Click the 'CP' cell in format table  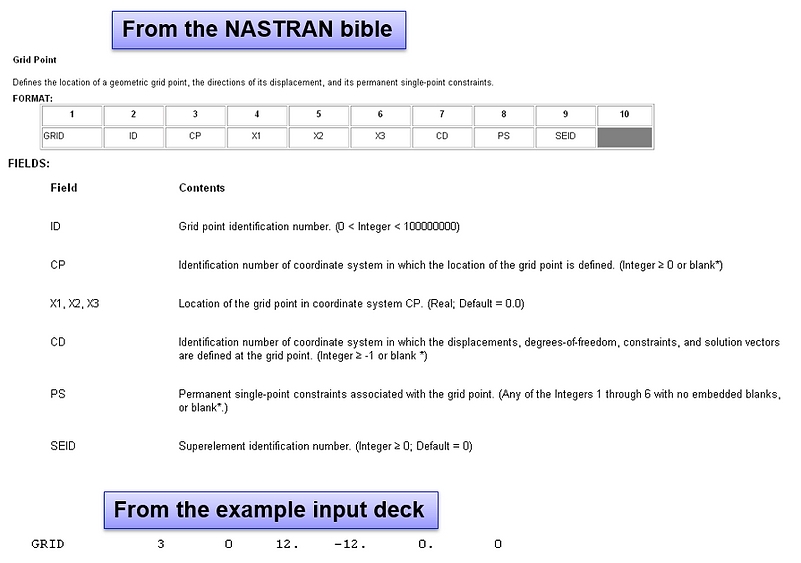(195, 137)
